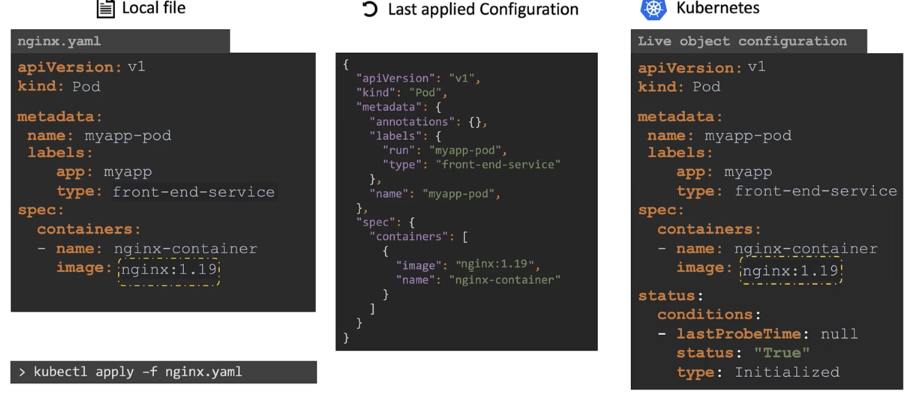Image resolution: width=907 pixels, height=398 pixels.
Task: Click 'kind: Pod' in nginx.yaml
Action: point(58,87)
